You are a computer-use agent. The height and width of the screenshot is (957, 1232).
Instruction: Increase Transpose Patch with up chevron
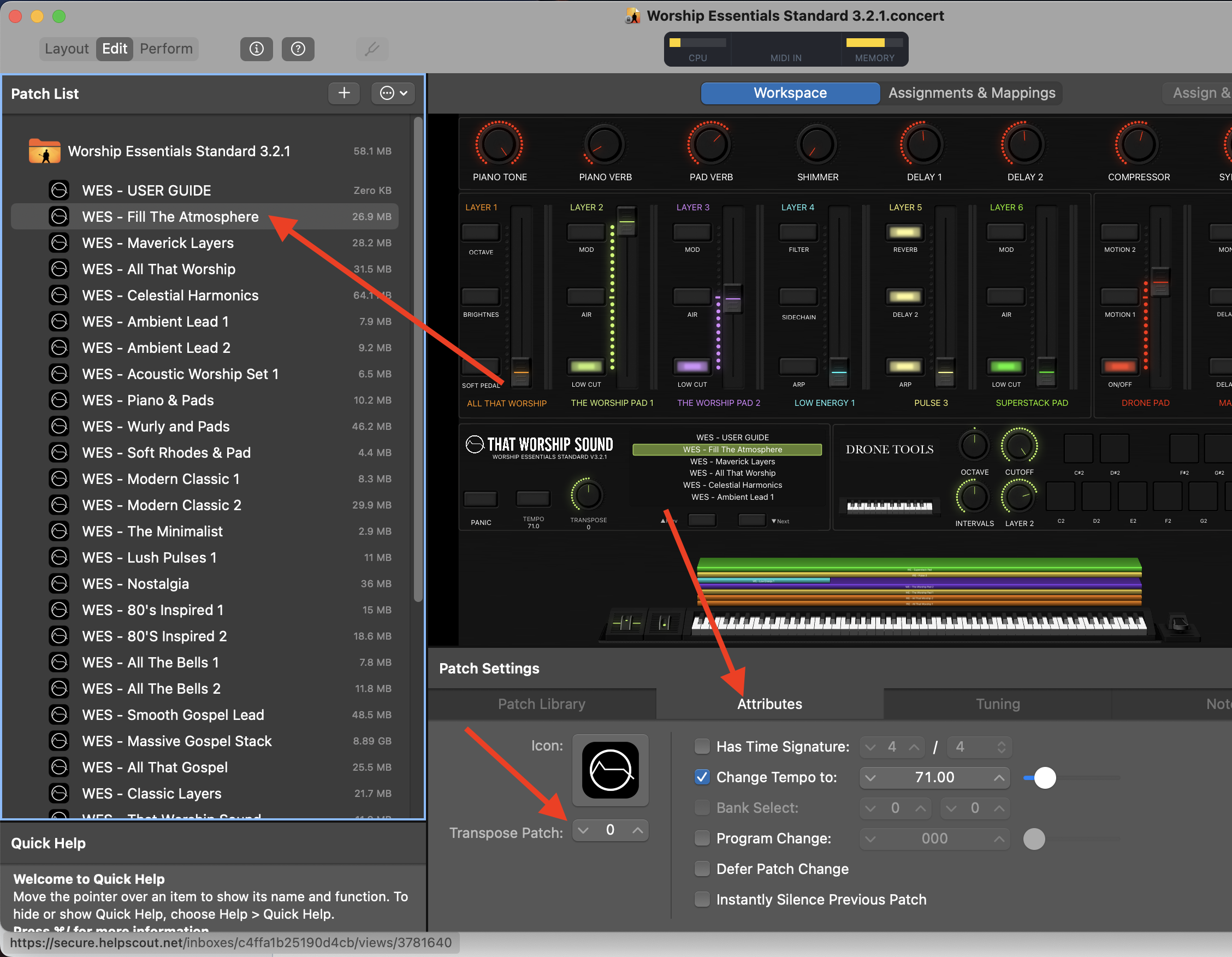pyautogui.click(x=637, y=830)
